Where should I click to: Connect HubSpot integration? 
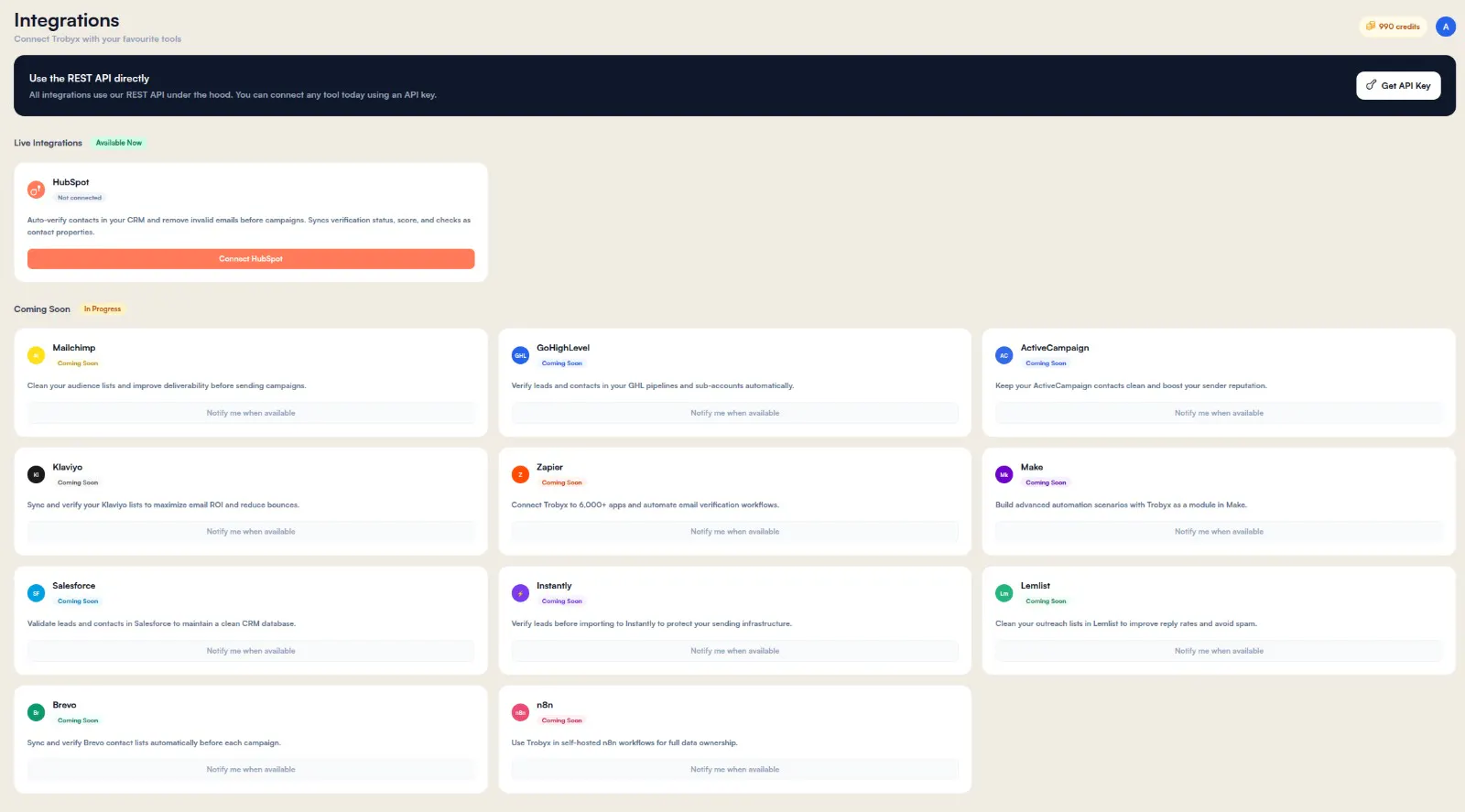tap(251, 259)
